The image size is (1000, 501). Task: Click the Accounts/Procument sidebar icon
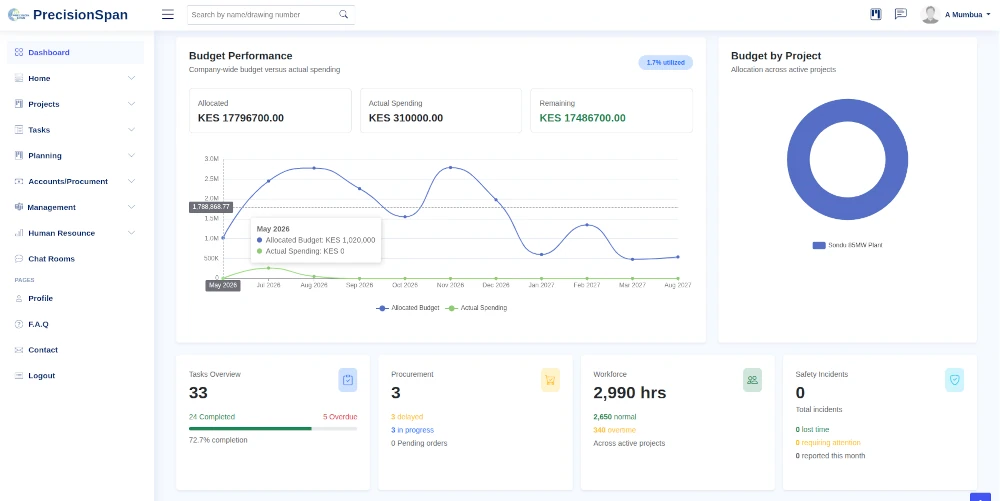[x=19, y=181]
